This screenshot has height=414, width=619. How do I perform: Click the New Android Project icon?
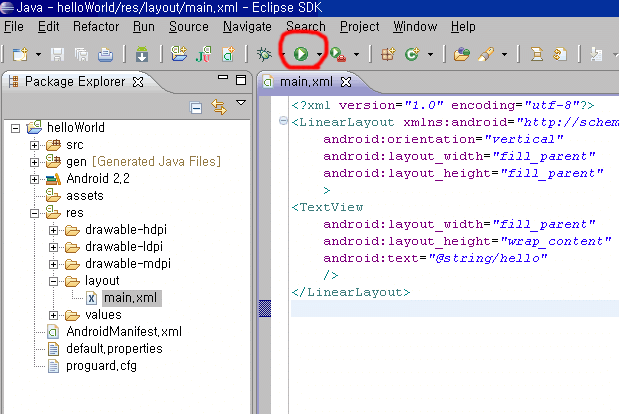(179, 54)
